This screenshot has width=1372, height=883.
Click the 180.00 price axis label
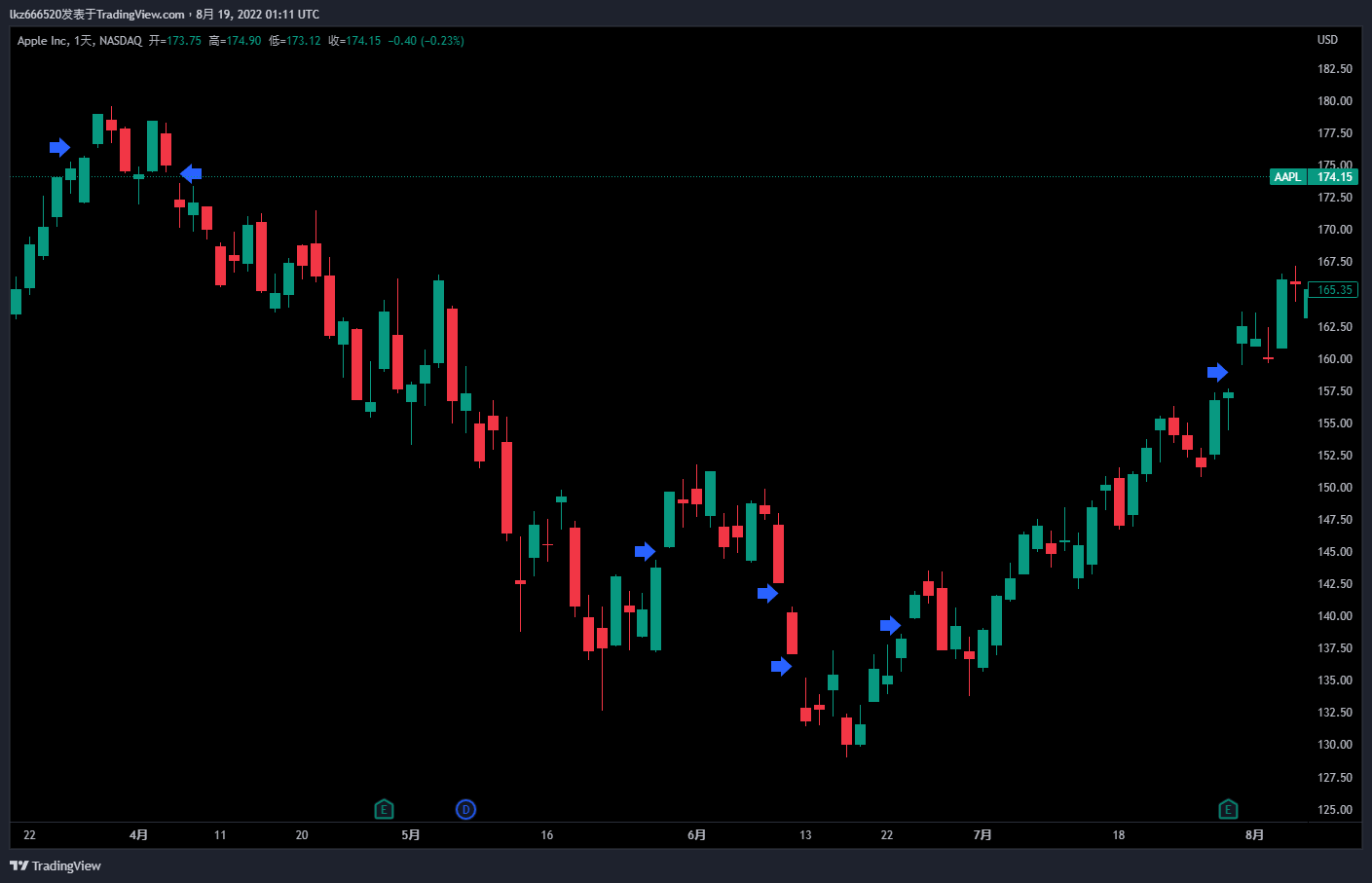pyautogui.click(x=1335, y=101)
